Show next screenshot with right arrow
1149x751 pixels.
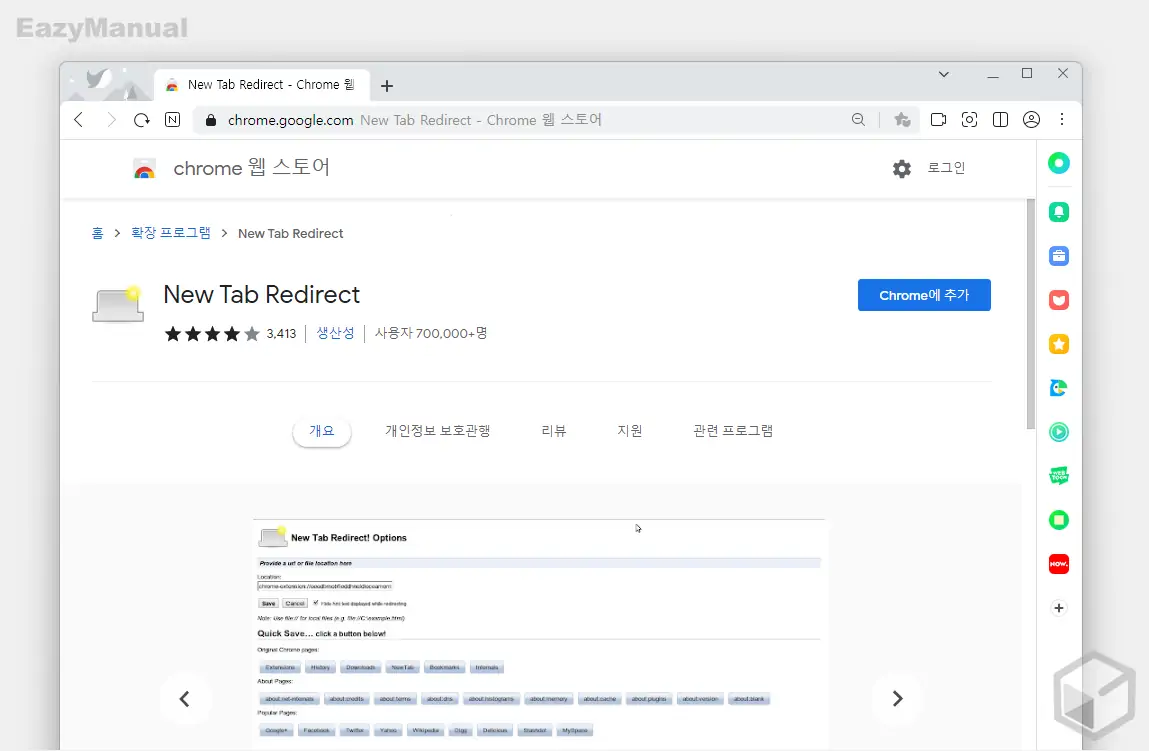pos(898,699)
